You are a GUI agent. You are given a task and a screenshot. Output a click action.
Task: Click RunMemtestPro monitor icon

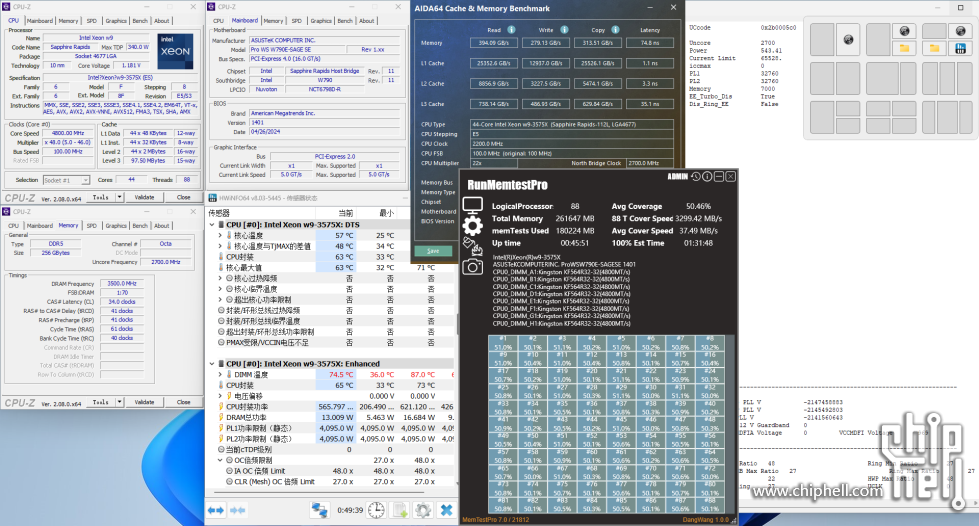[473, 206]
